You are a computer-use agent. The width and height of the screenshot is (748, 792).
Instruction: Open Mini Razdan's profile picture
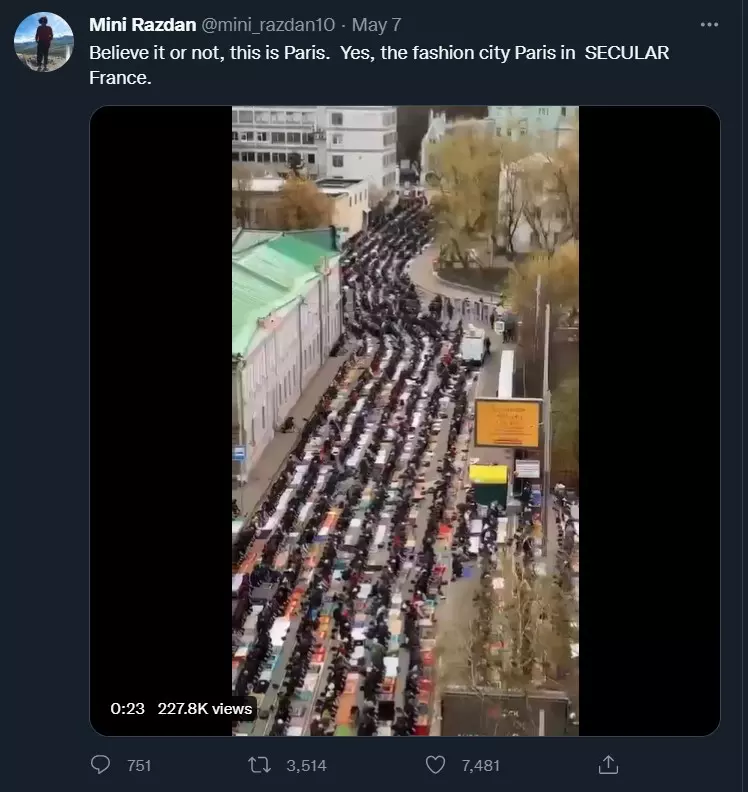(43, 41)
